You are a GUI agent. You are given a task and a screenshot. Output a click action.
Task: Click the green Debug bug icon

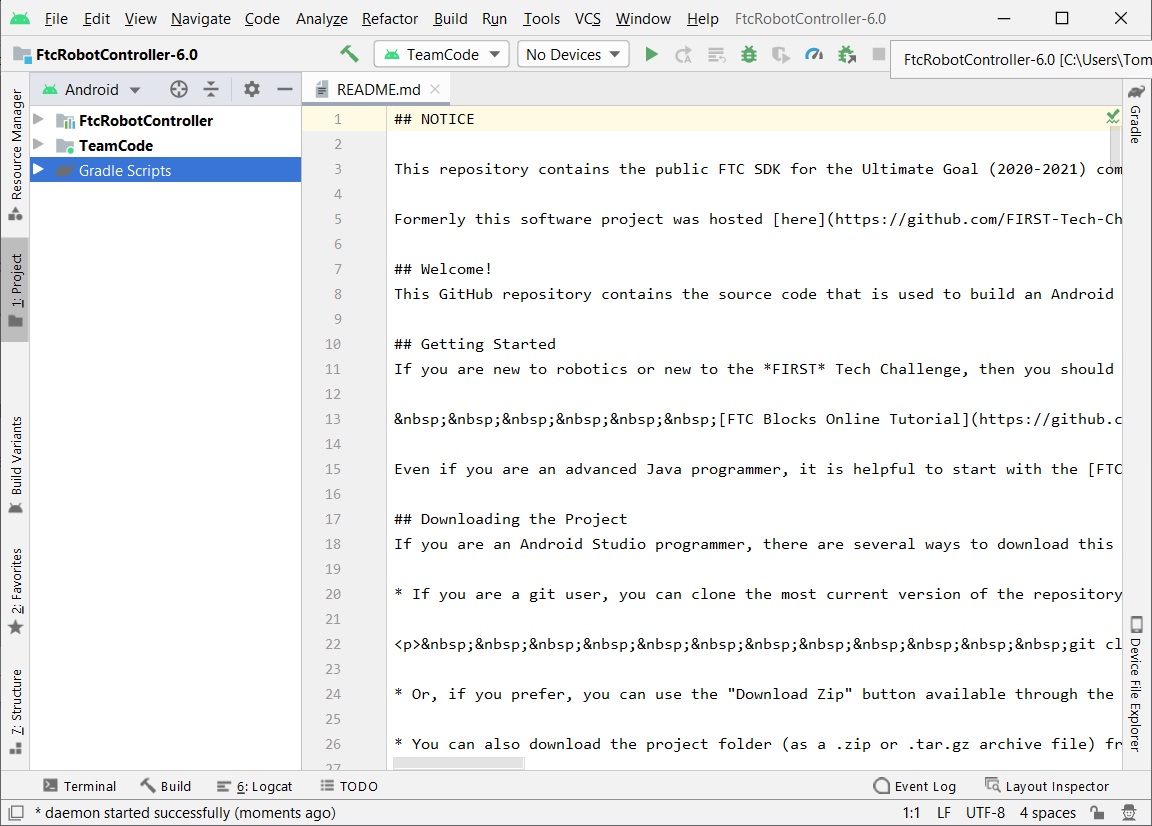[x=749, y=54]
